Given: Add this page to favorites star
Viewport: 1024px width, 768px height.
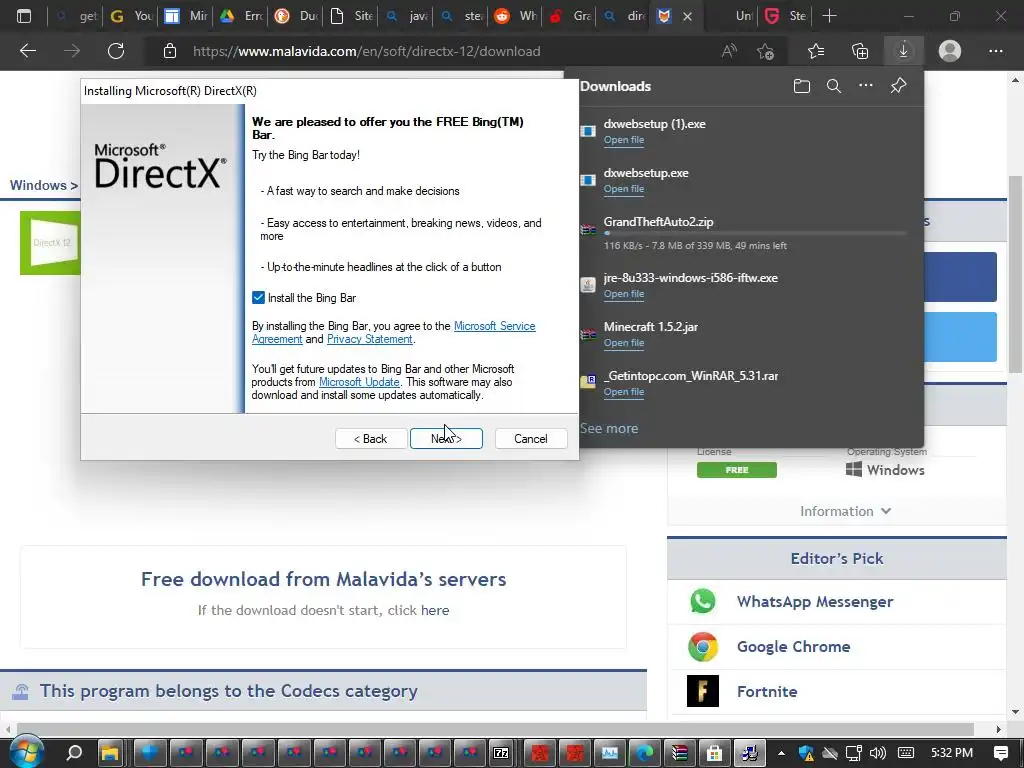Looking at the screenshot, I should [x=765, y=51].
